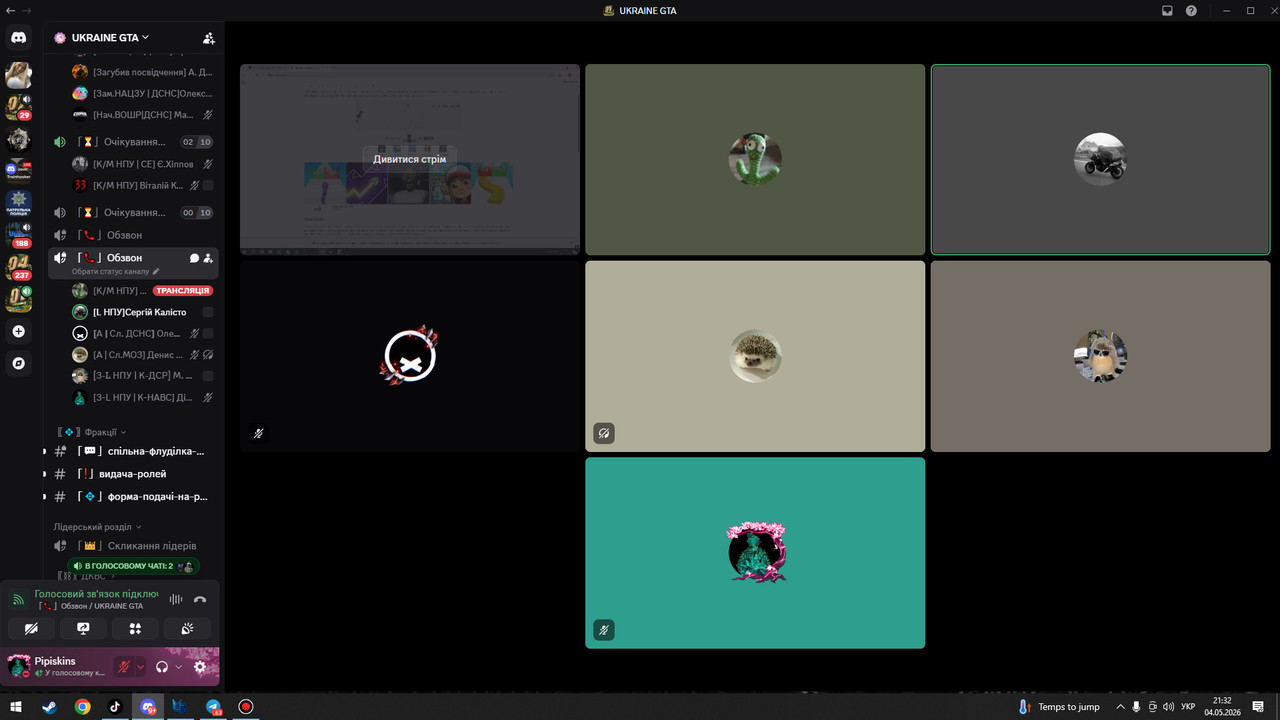Open the Discord inbox icon in title bar
The width and height of the screenshot is (1280, 720).
click(1167, 10)
